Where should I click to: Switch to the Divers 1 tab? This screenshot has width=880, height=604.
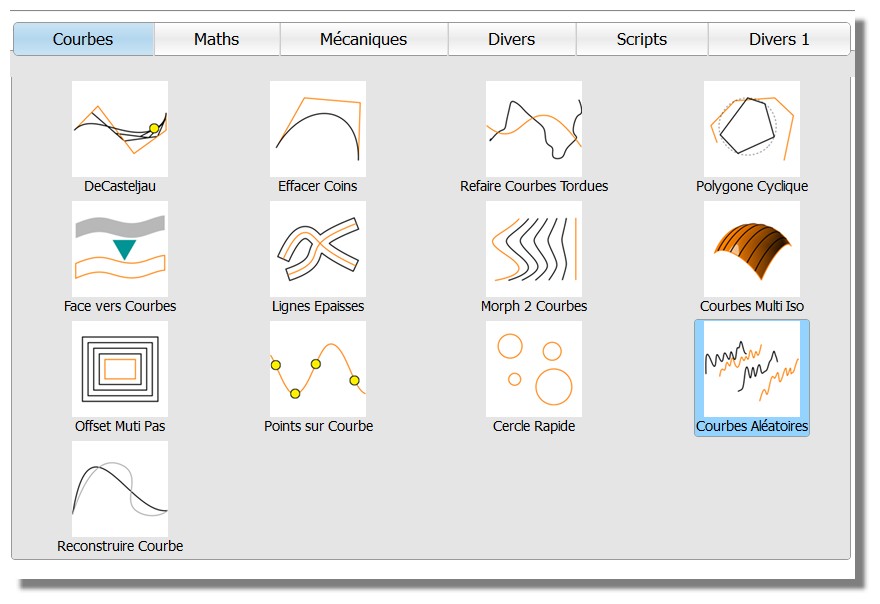(x=779, y=39)
